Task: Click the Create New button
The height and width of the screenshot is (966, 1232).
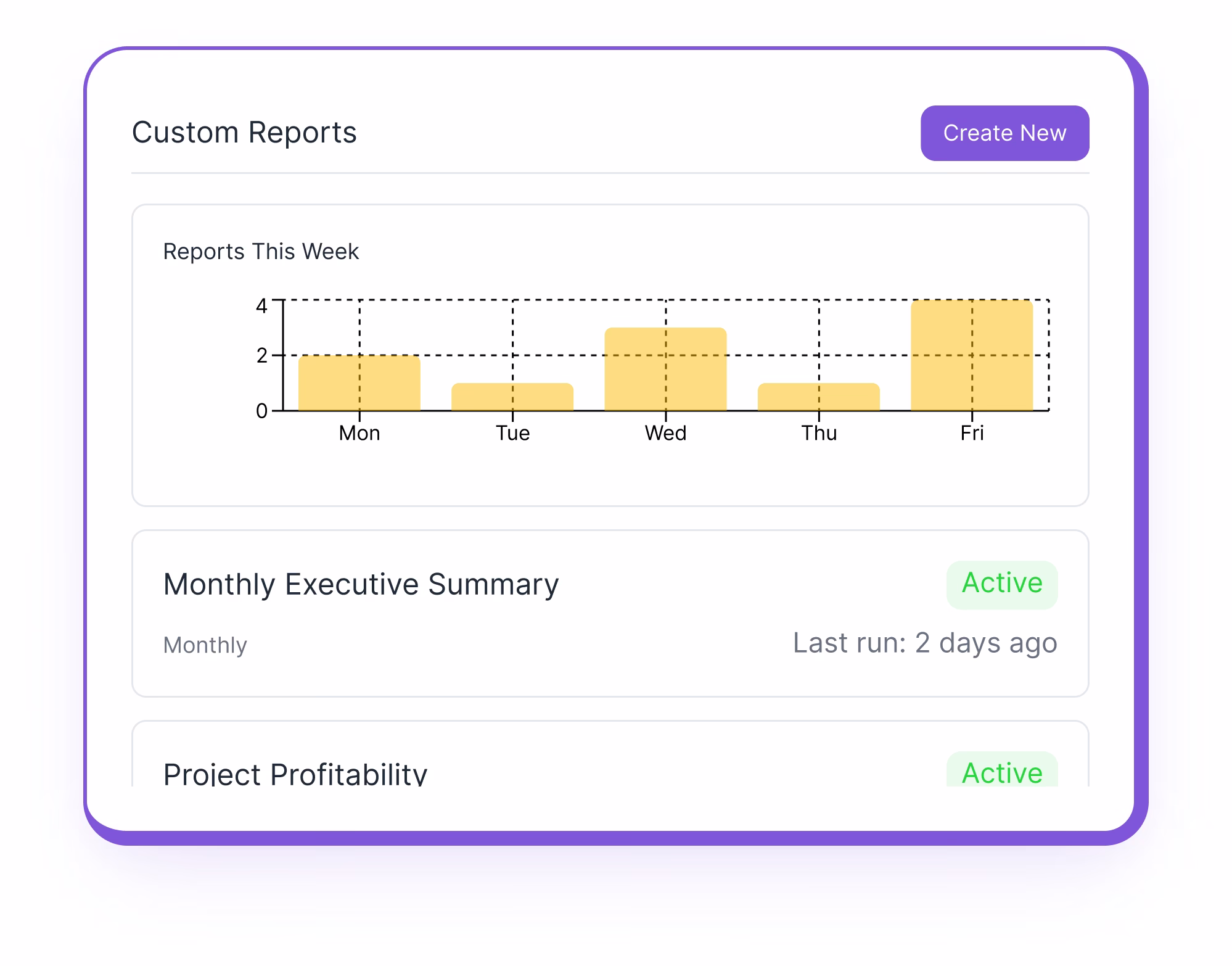Action: (x=1004, y=133)
